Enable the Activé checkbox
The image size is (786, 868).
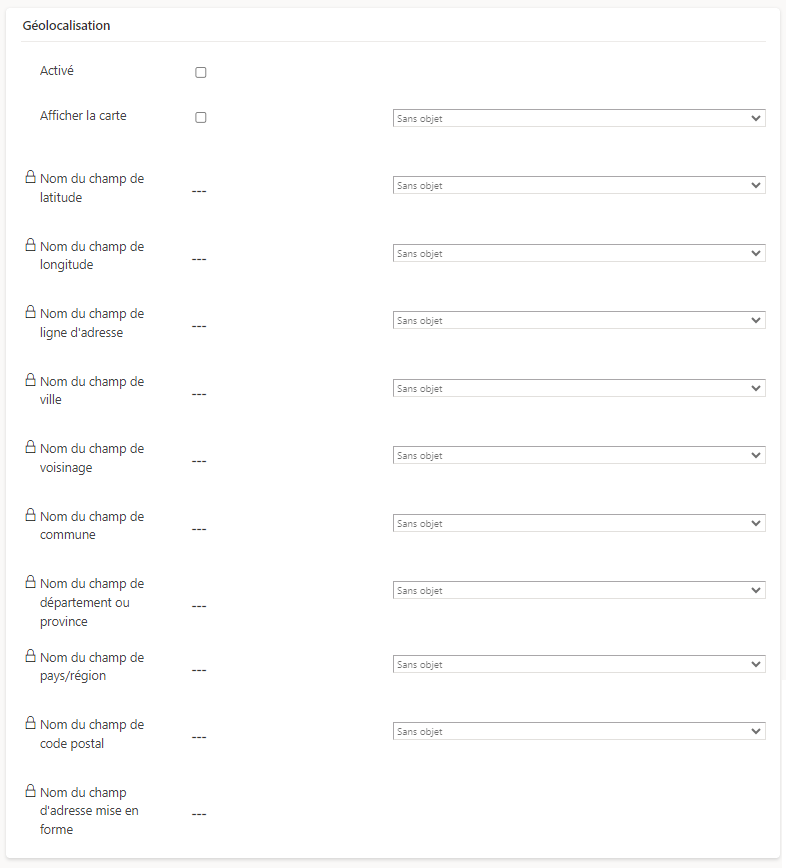tap(201, 72)
